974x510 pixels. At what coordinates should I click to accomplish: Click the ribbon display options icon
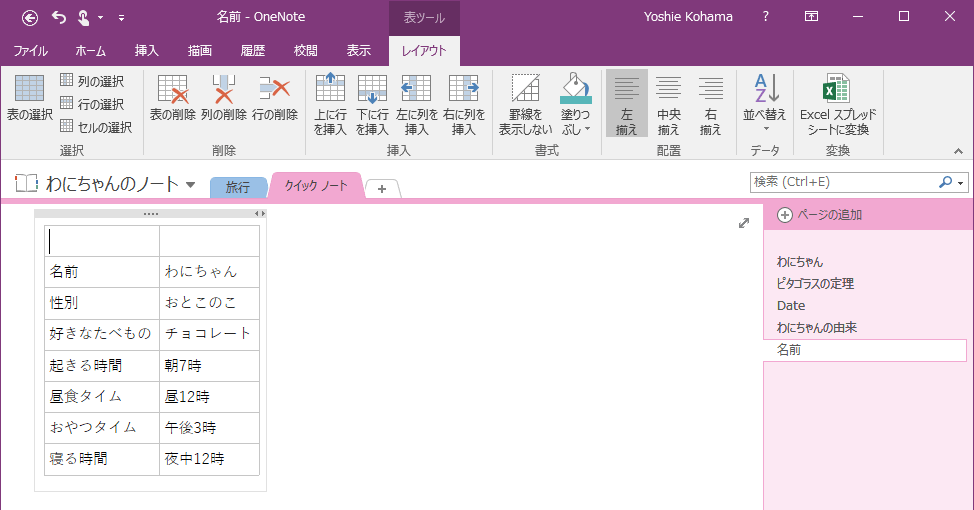tap(811, 17)
